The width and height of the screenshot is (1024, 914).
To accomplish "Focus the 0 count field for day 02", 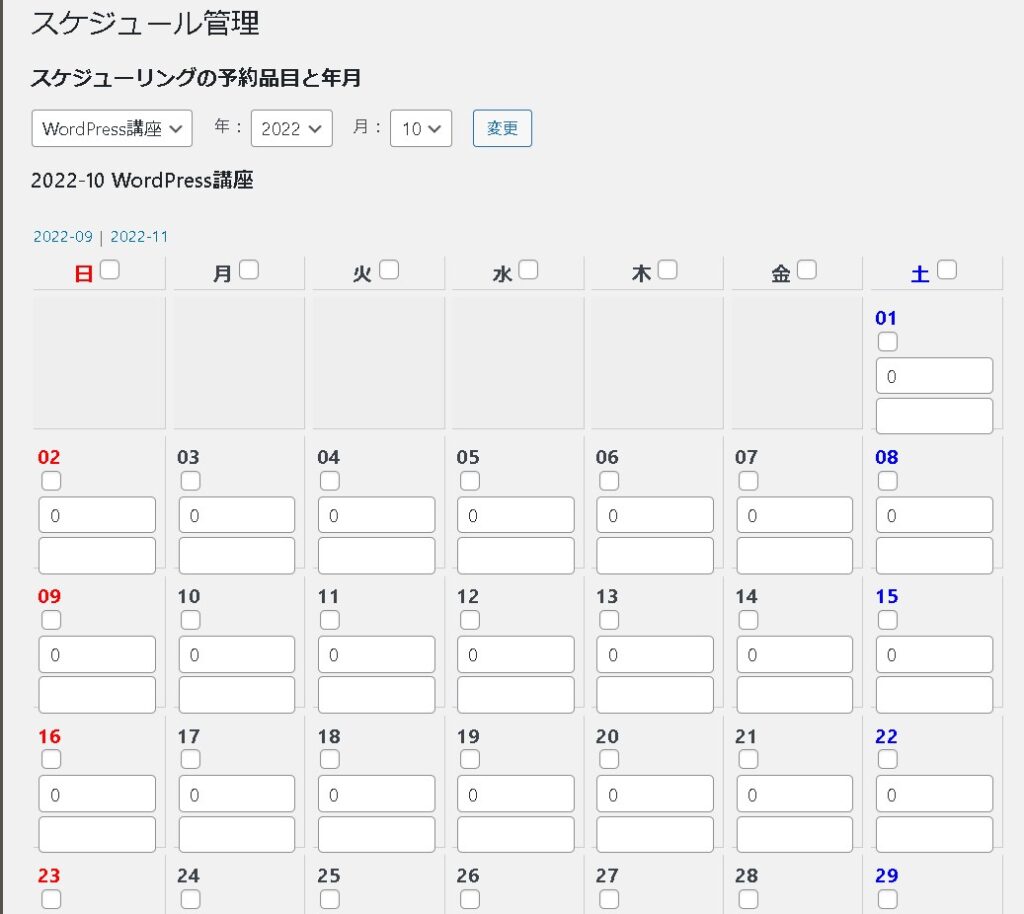I will pyautogui.click(x=97, y=515).
